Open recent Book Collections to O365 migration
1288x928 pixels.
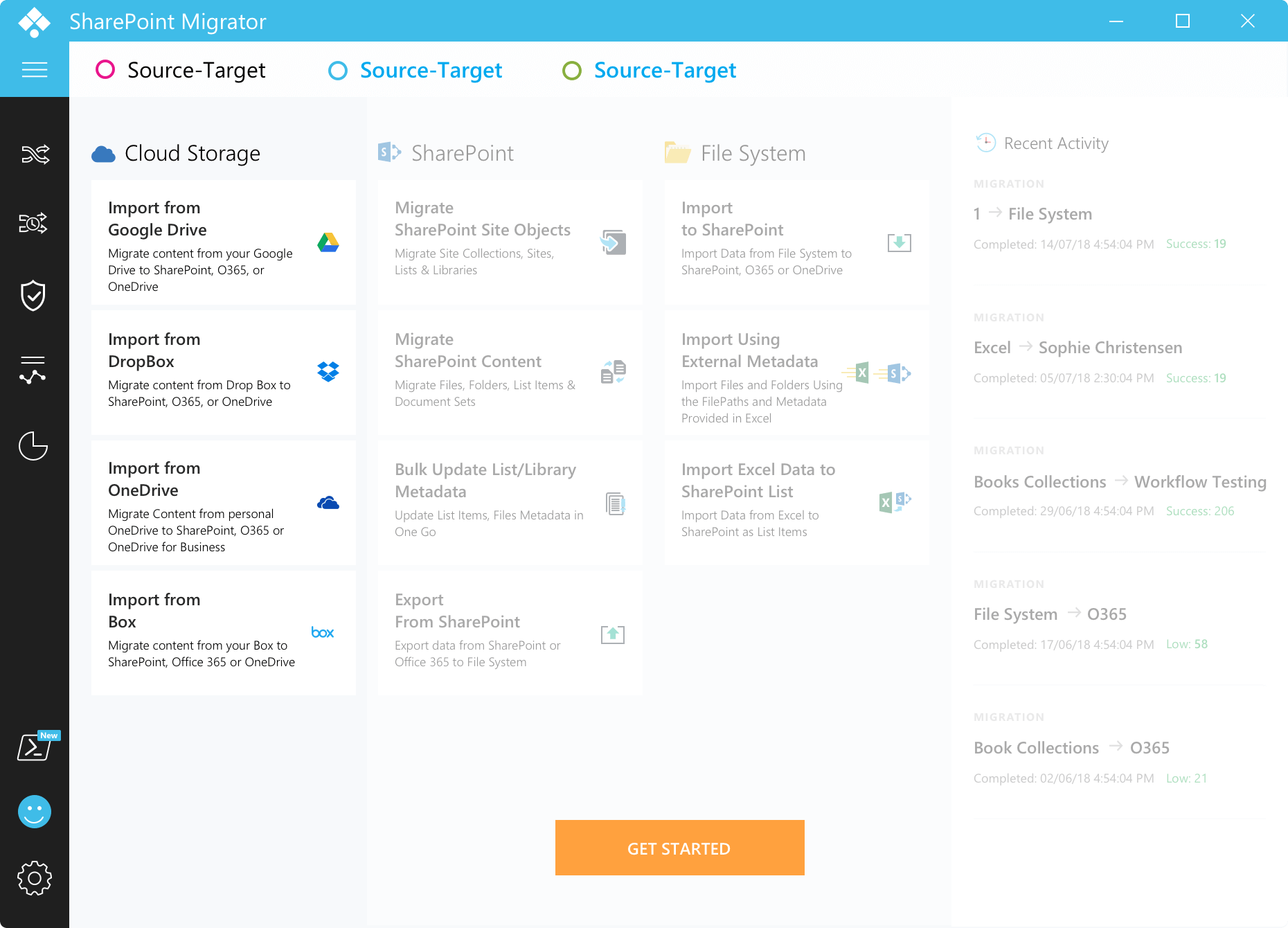1071,748
